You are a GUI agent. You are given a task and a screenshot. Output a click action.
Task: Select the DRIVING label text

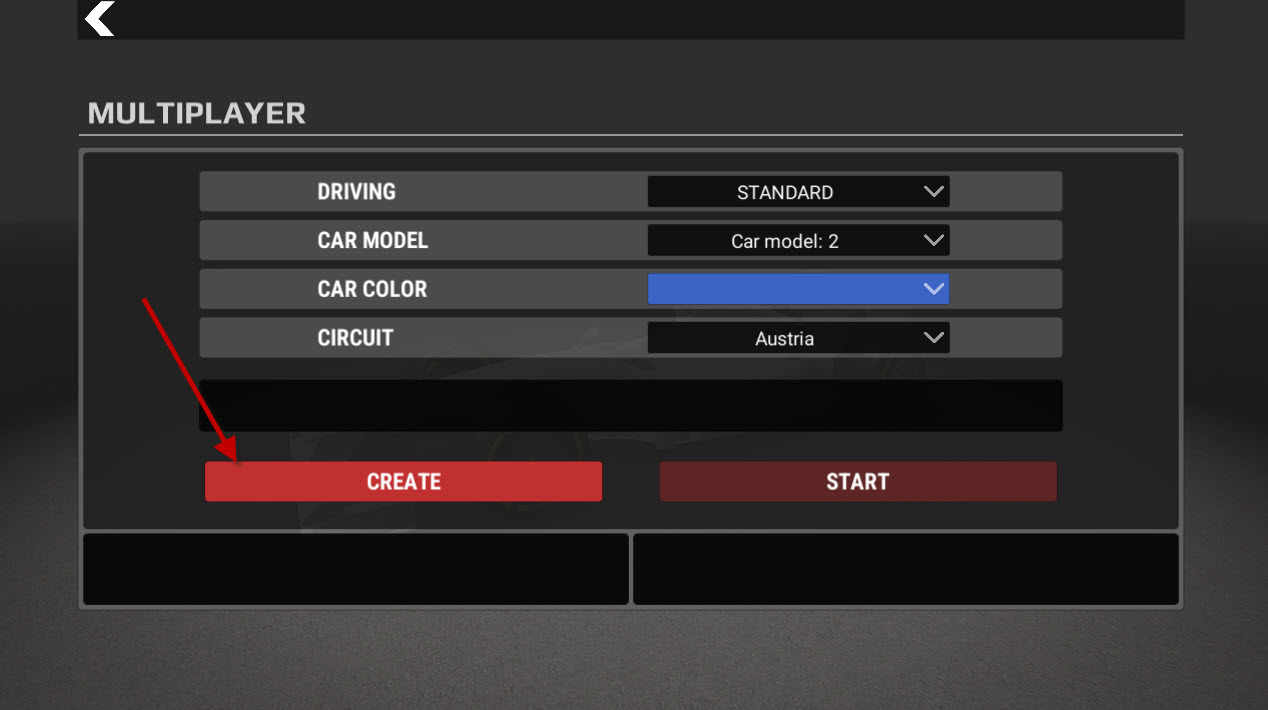coord(357,192)
